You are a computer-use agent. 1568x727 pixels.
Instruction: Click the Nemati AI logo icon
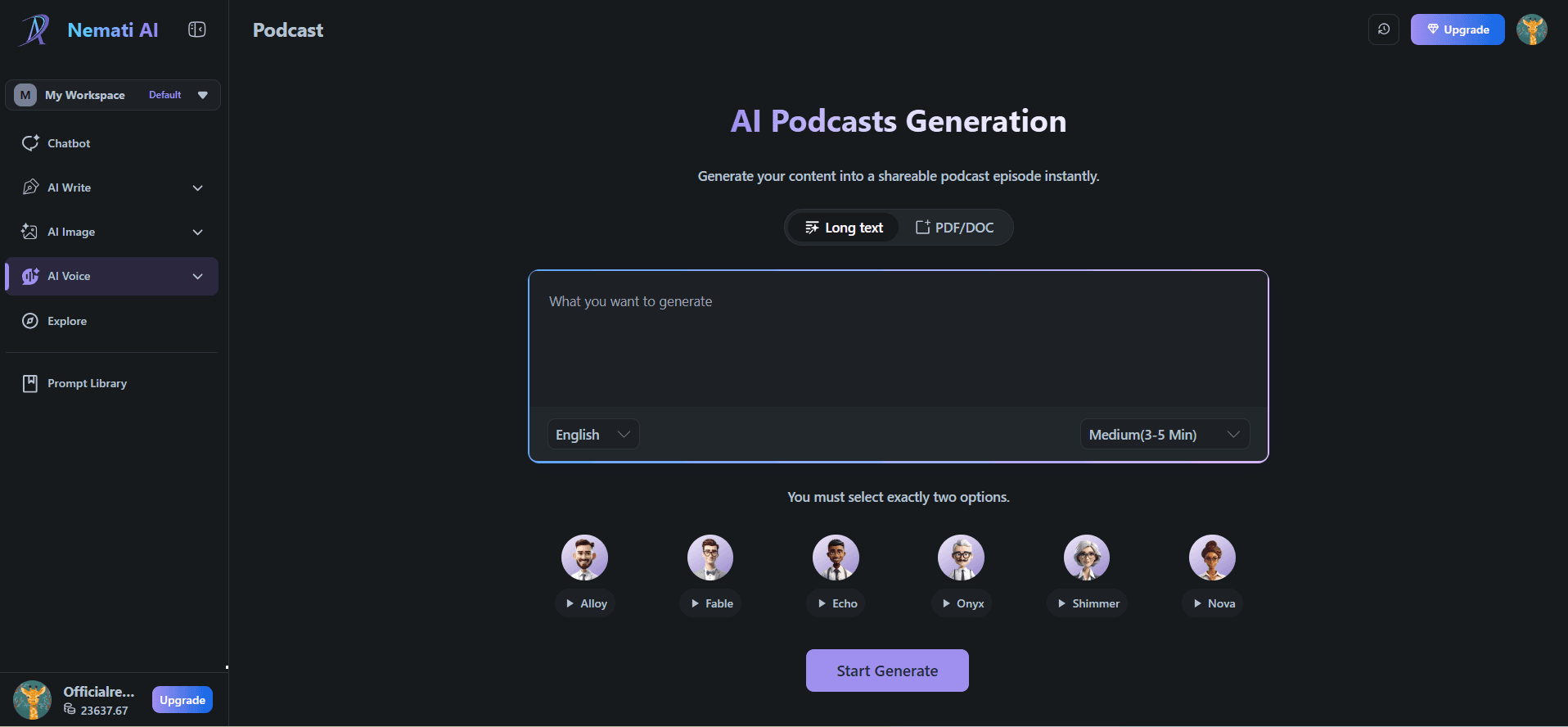(x=34, y=30)
